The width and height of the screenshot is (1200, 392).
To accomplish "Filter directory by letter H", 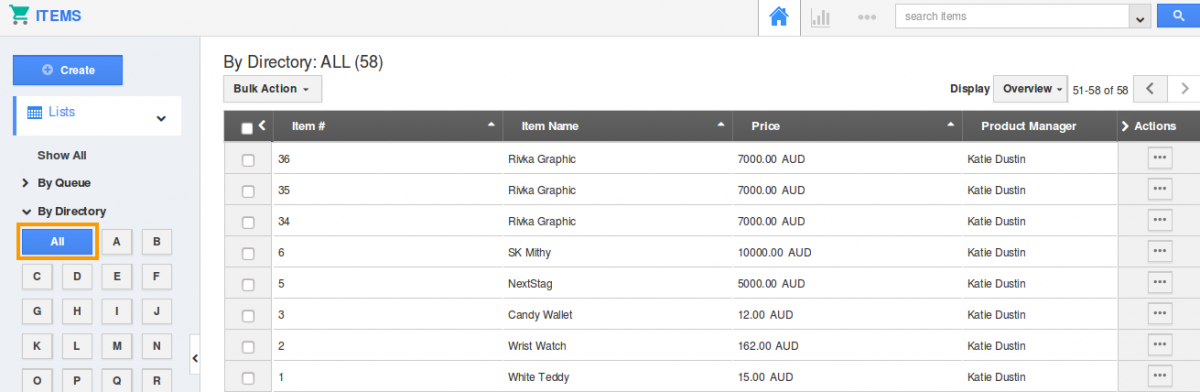I will click(77, 311).
